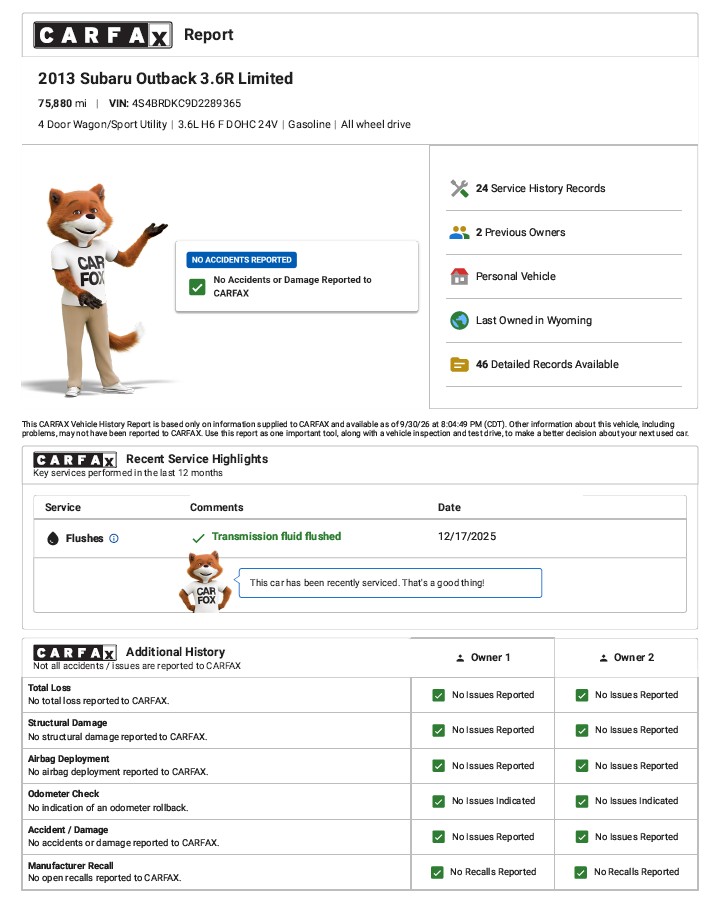Screen dimensions: 718x910
Task: Click the Flushes droplet icon
Action: click(53, 539)
